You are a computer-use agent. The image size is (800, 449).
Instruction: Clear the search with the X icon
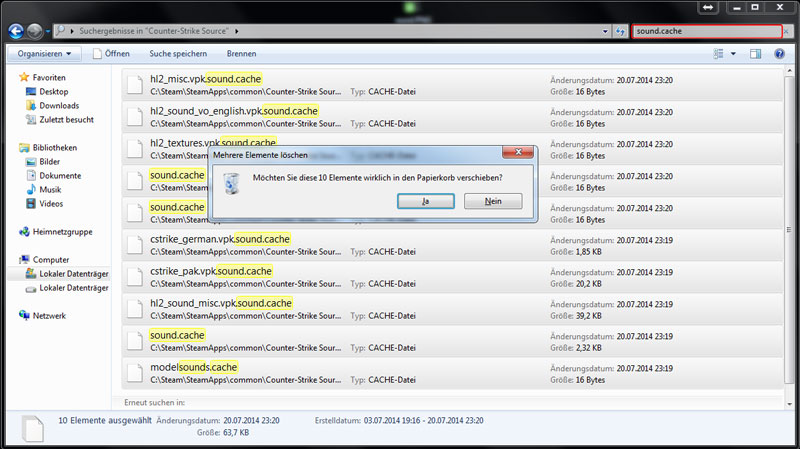(x=786, y=31)
